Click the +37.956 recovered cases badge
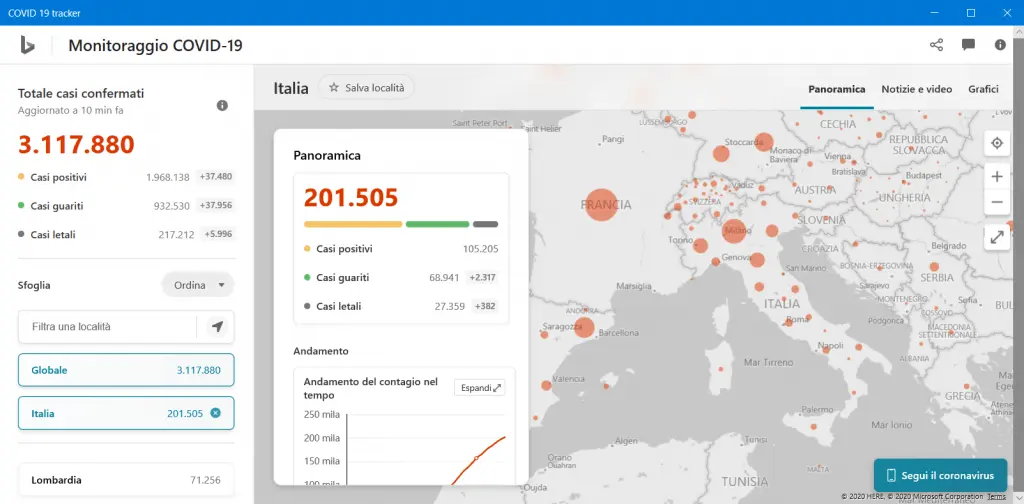The height and width of the screenshot is (504, 1024). (x=216, y=205)
